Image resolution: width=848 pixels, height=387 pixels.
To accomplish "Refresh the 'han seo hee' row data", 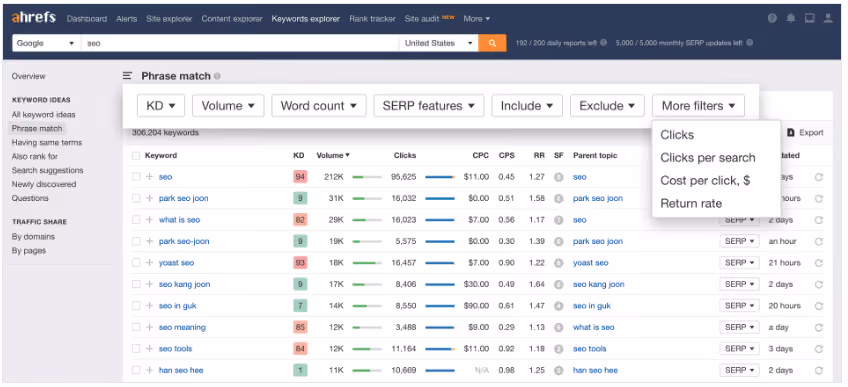I will click(x=819, y=370).
